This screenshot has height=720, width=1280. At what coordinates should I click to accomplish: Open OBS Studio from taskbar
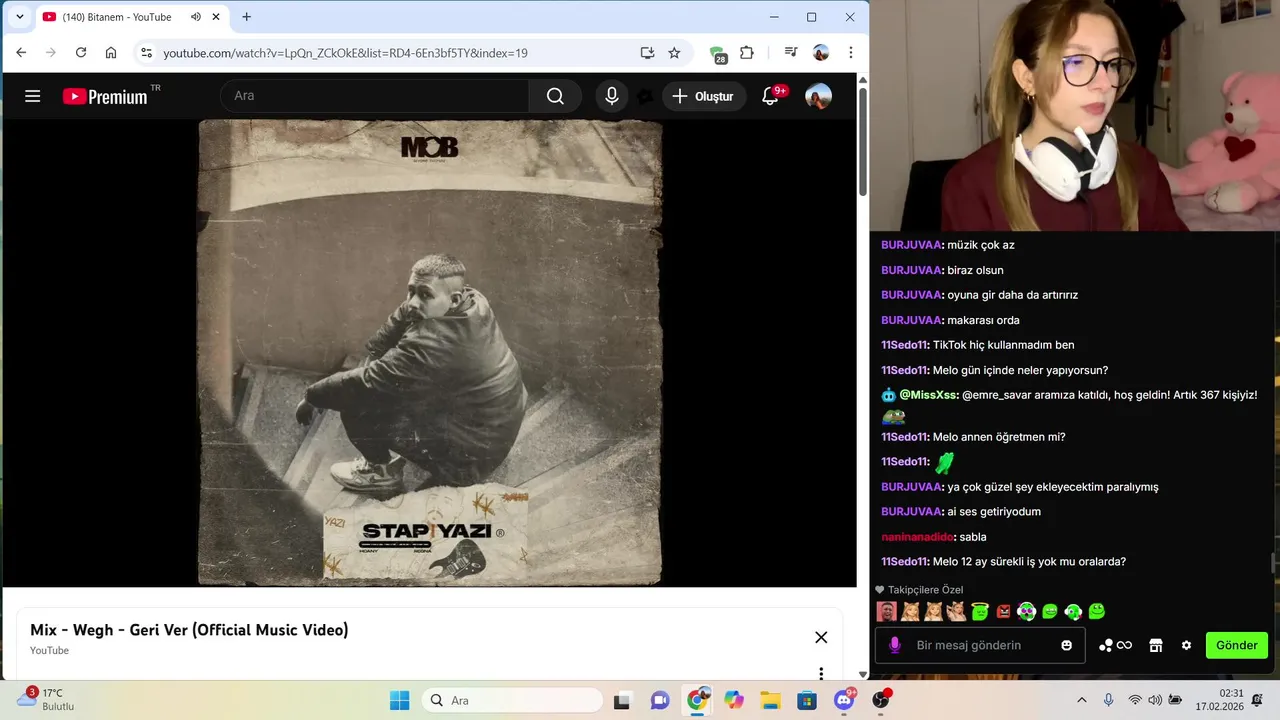click(x=881, y=700)
